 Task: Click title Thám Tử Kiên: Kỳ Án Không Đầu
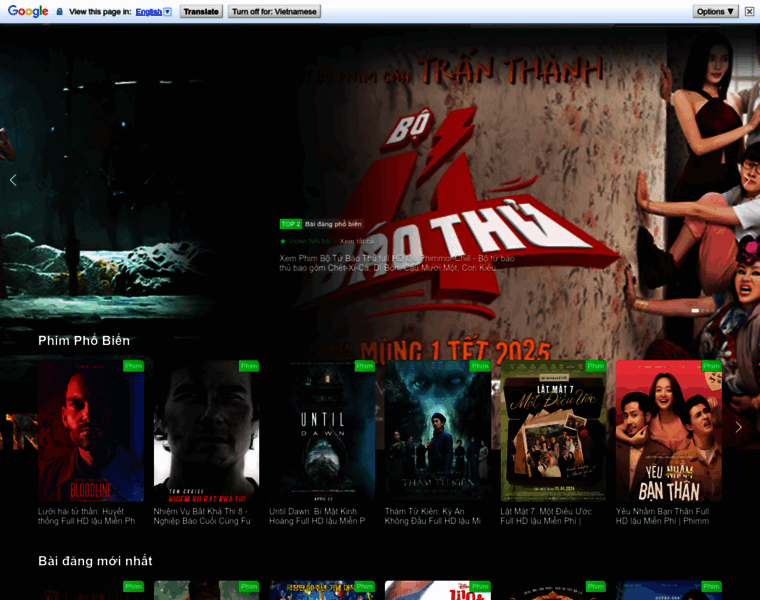433,516
